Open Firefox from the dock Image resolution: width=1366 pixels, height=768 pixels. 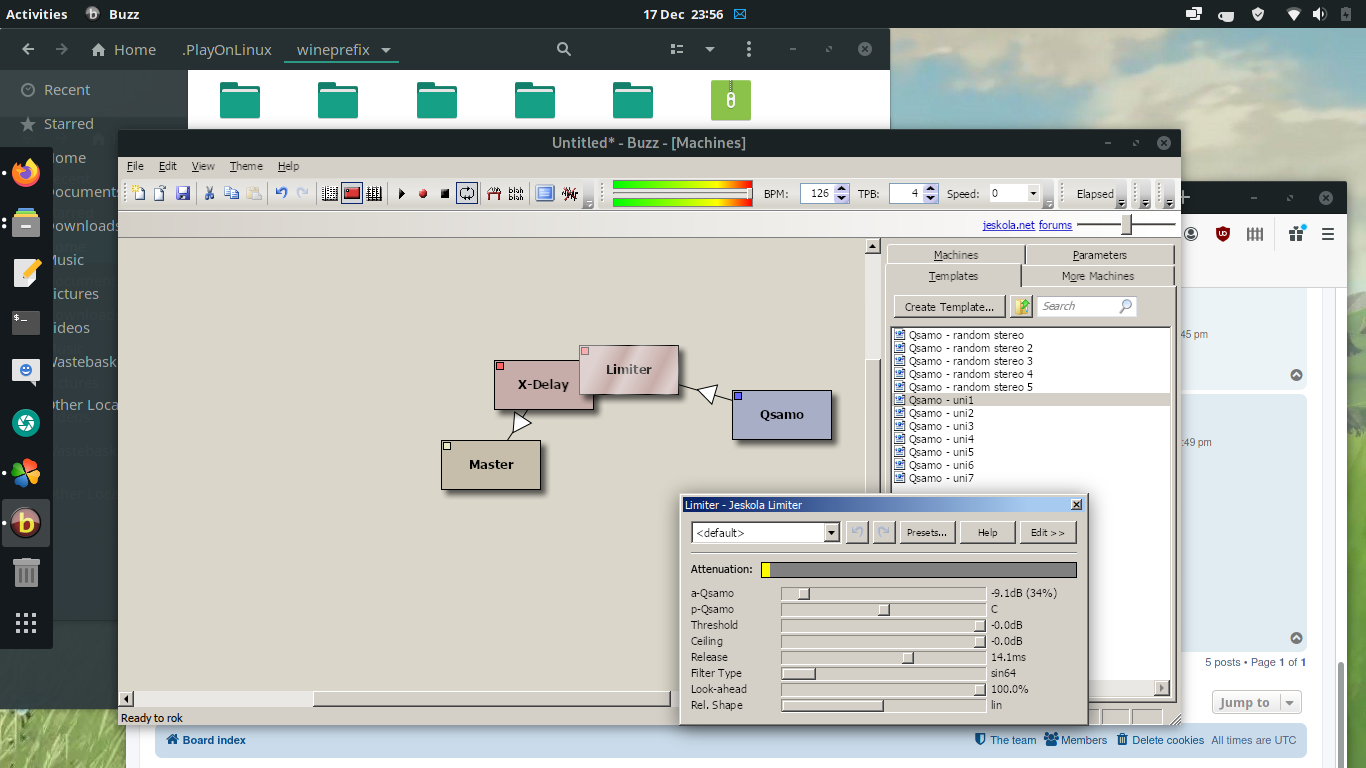(x=26, y=172)
